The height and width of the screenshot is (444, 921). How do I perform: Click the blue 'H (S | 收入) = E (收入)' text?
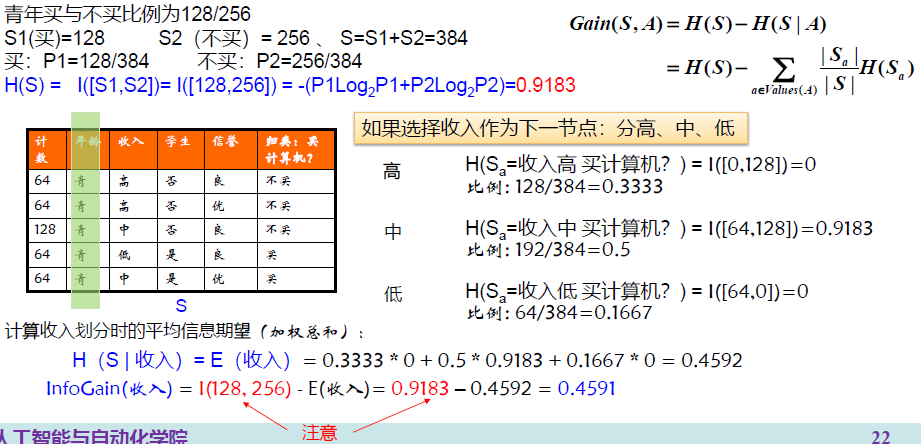pyautogui.click(x=181, y=360)
